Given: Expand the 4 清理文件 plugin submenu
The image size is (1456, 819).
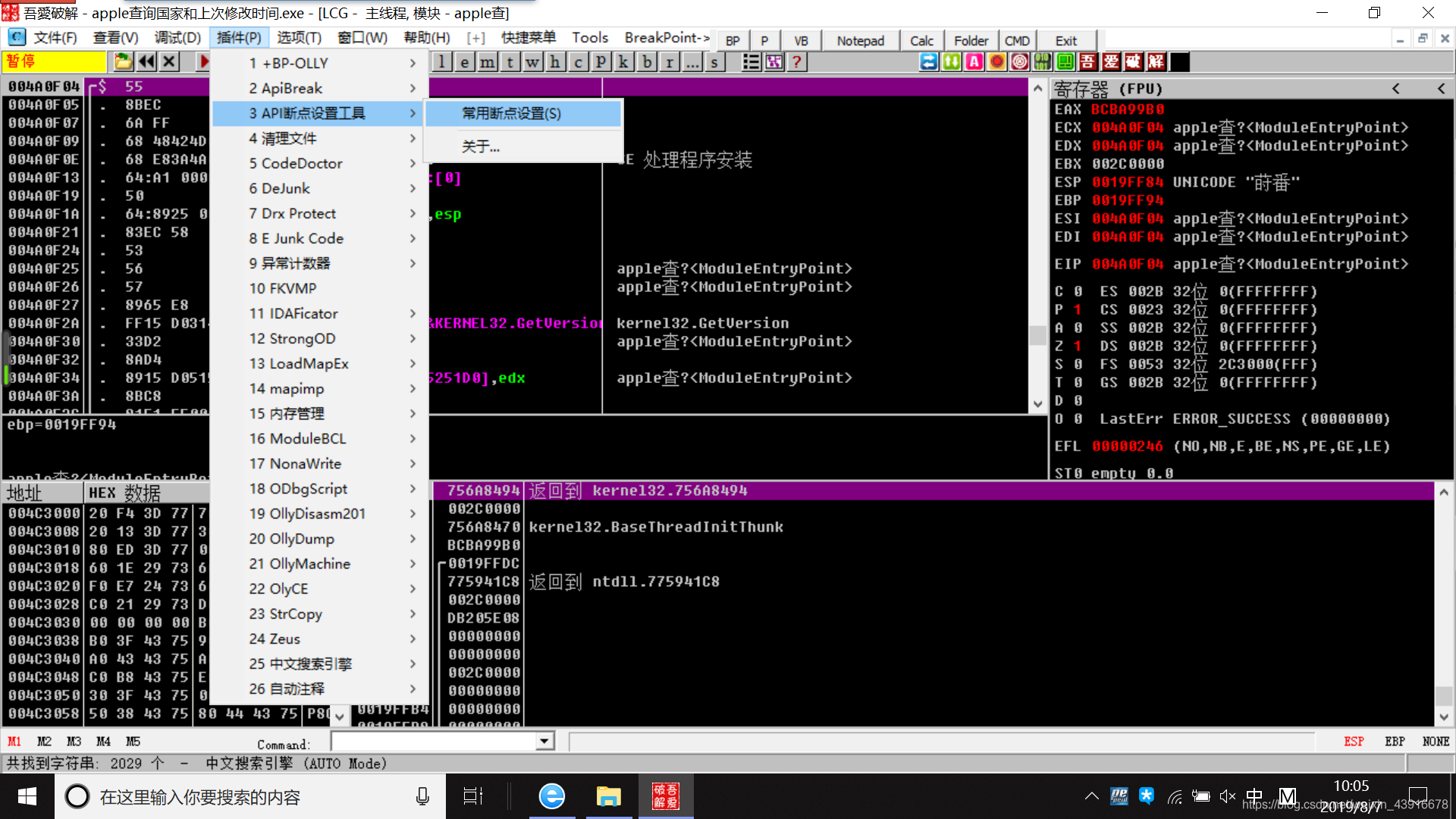Looking at the screenshot, I should point(320,138).
